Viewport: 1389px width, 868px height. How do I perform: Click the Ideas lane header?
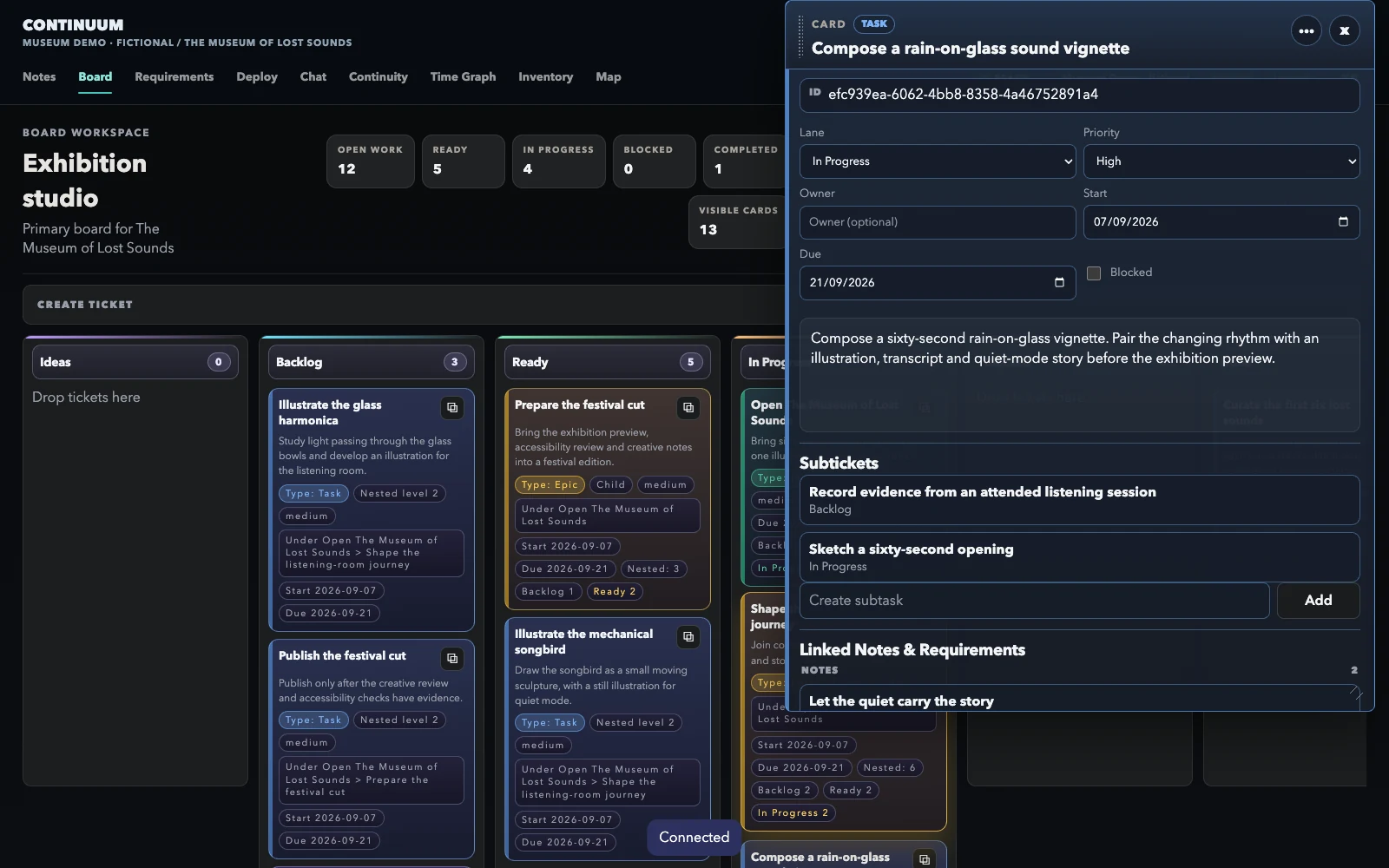(135, 362)
